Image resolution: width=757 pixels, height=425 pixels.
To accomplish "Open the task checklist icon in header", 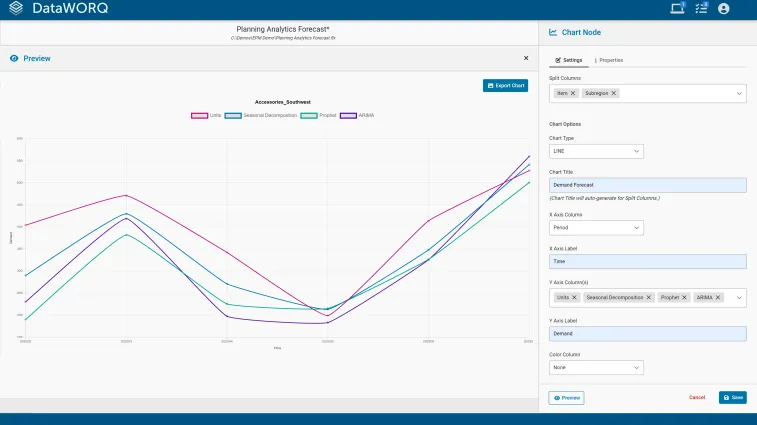I will tap(701, 8).
